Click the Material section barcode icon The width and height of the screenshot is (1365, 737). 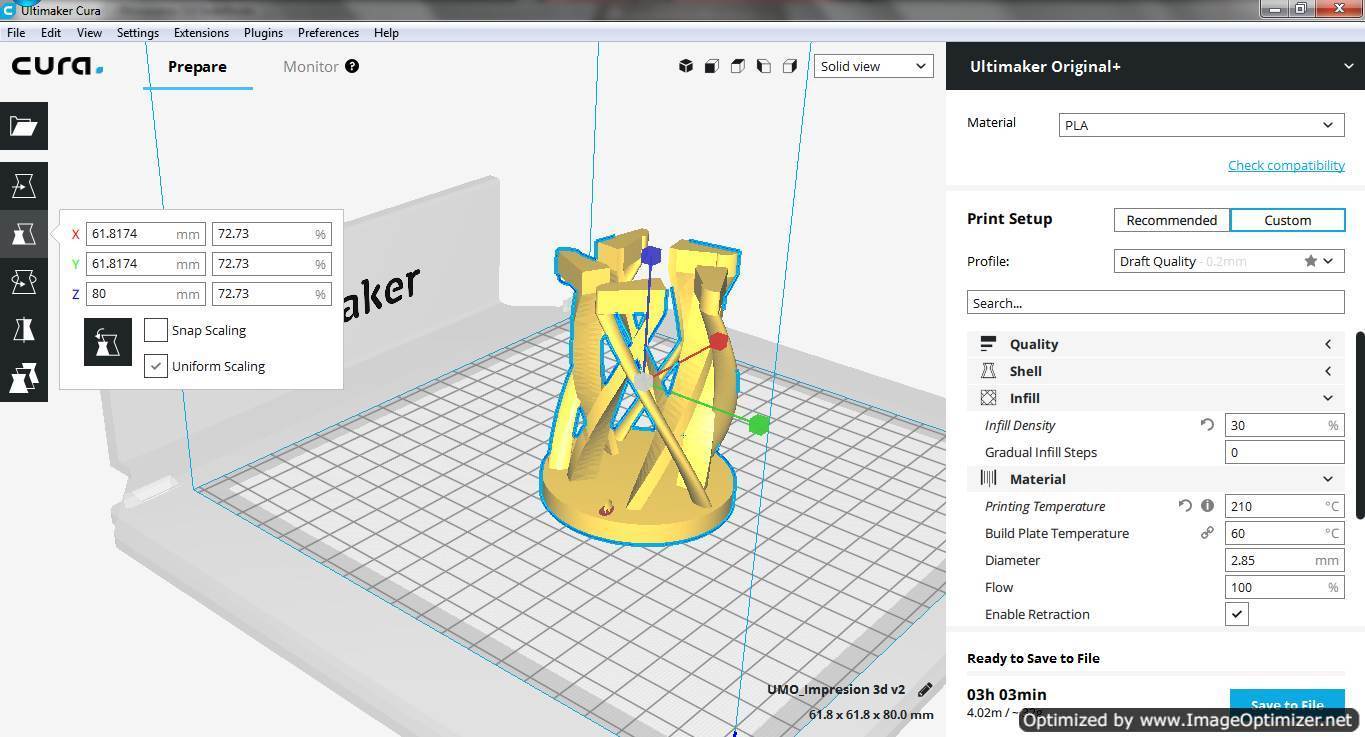pyautogui.click(x=988, y=479)
